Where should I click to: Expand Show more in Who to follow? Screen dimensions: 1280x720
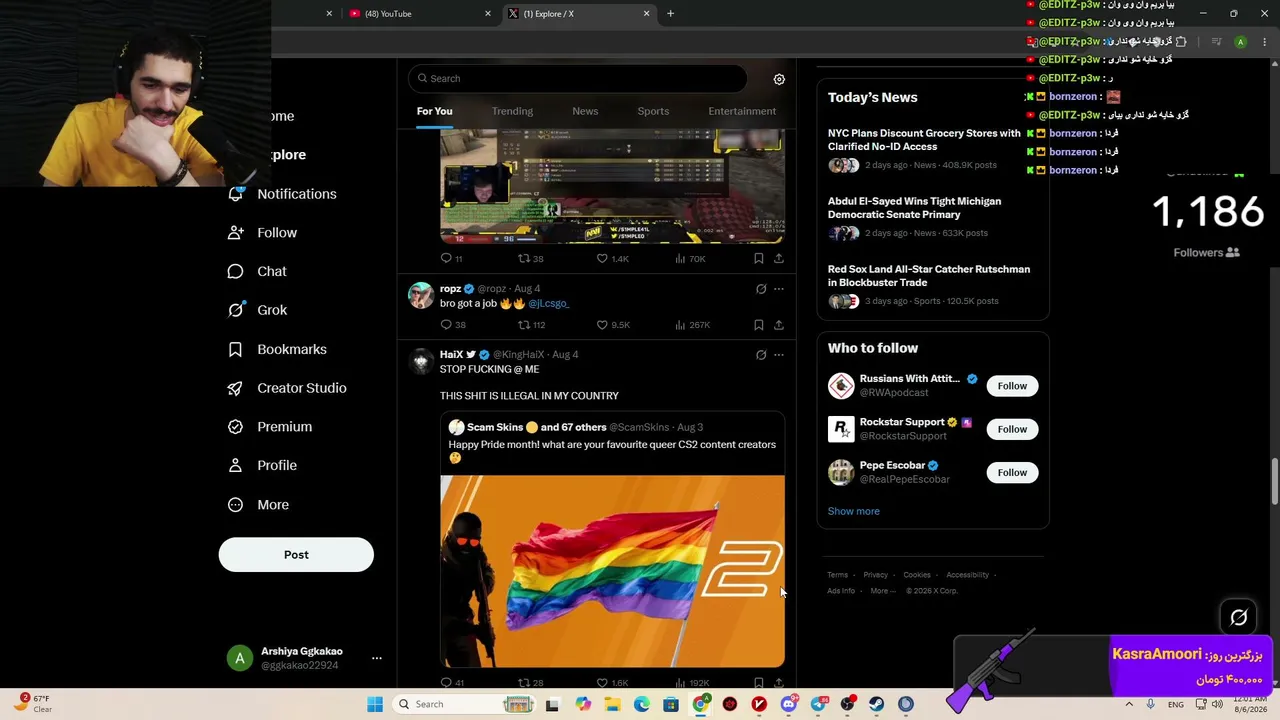853,511
